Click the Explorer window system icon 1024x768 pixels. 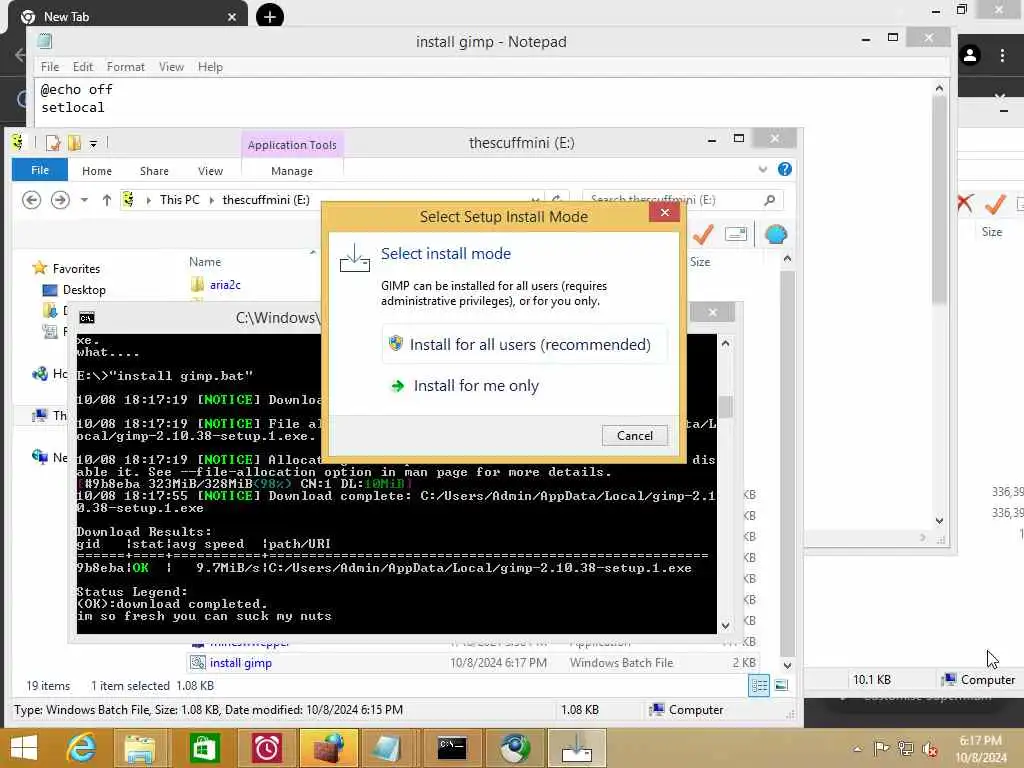(18, 142)
